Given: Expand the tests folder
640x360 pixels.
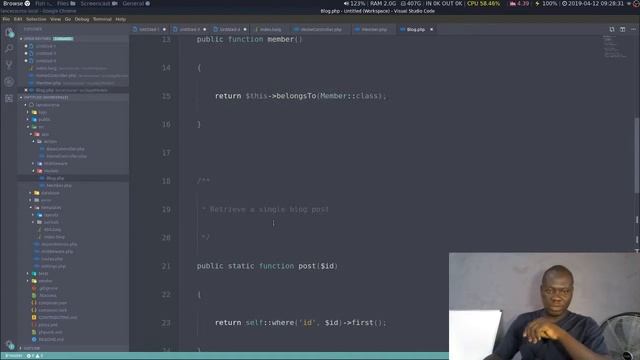Looking at the screenshot, I should coord(43,273).
